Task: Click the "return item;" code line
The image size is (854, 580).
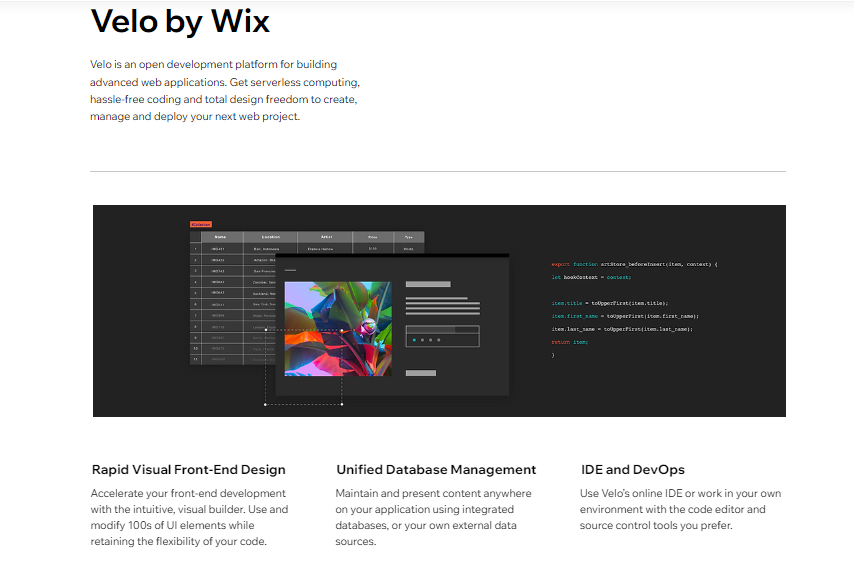Action: [x=570, y=342]
